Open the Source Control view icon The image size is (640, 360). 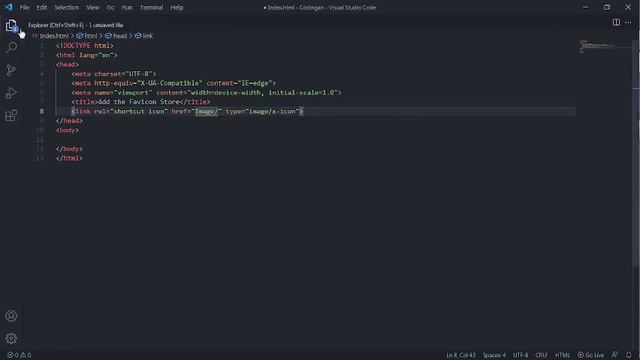click(x=11, y=70)
